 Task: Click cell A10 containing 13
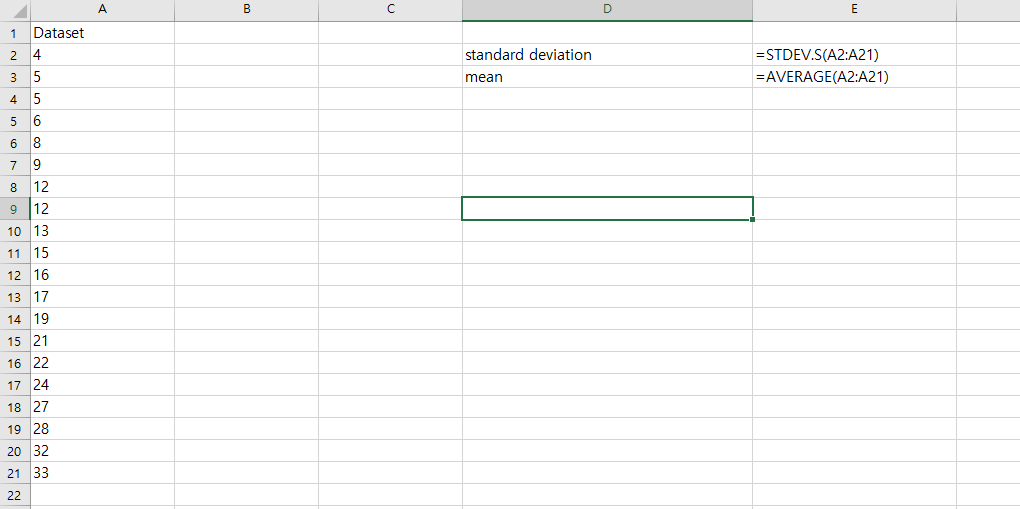coord(102,230)
